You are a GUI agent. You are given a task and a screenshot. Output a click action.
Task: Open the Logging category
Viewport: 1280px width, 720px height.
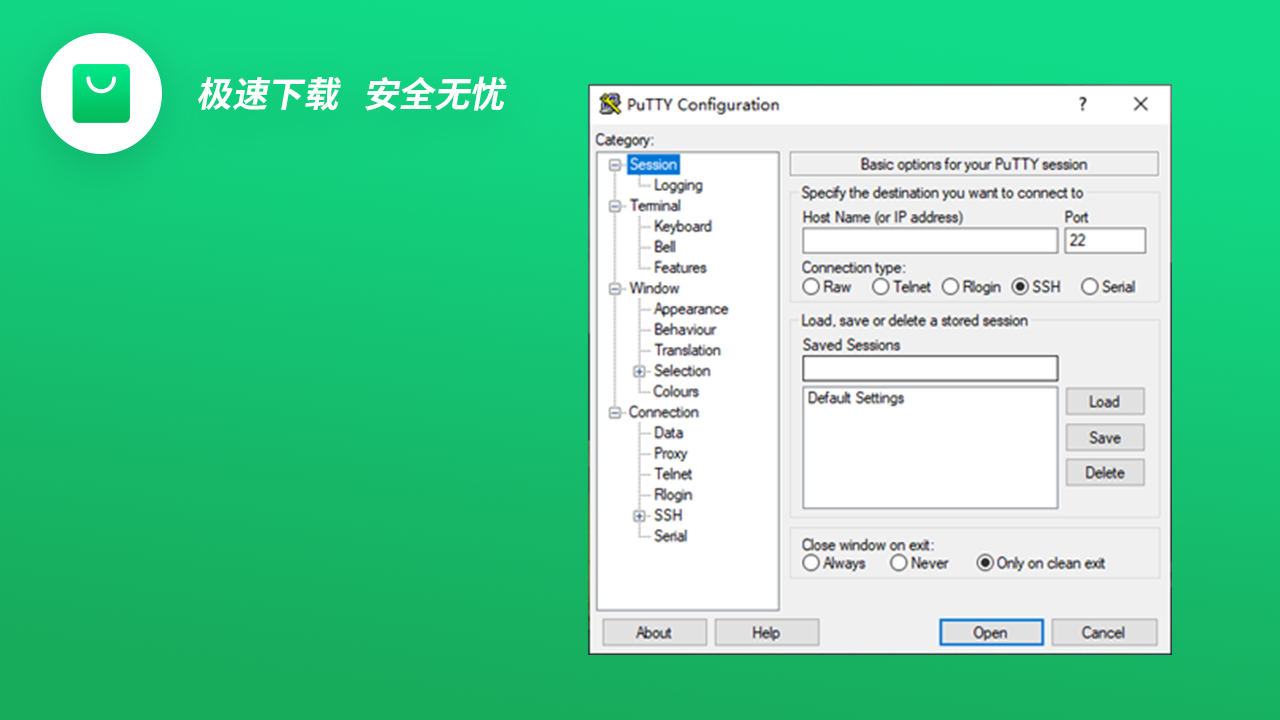point(678,185)
